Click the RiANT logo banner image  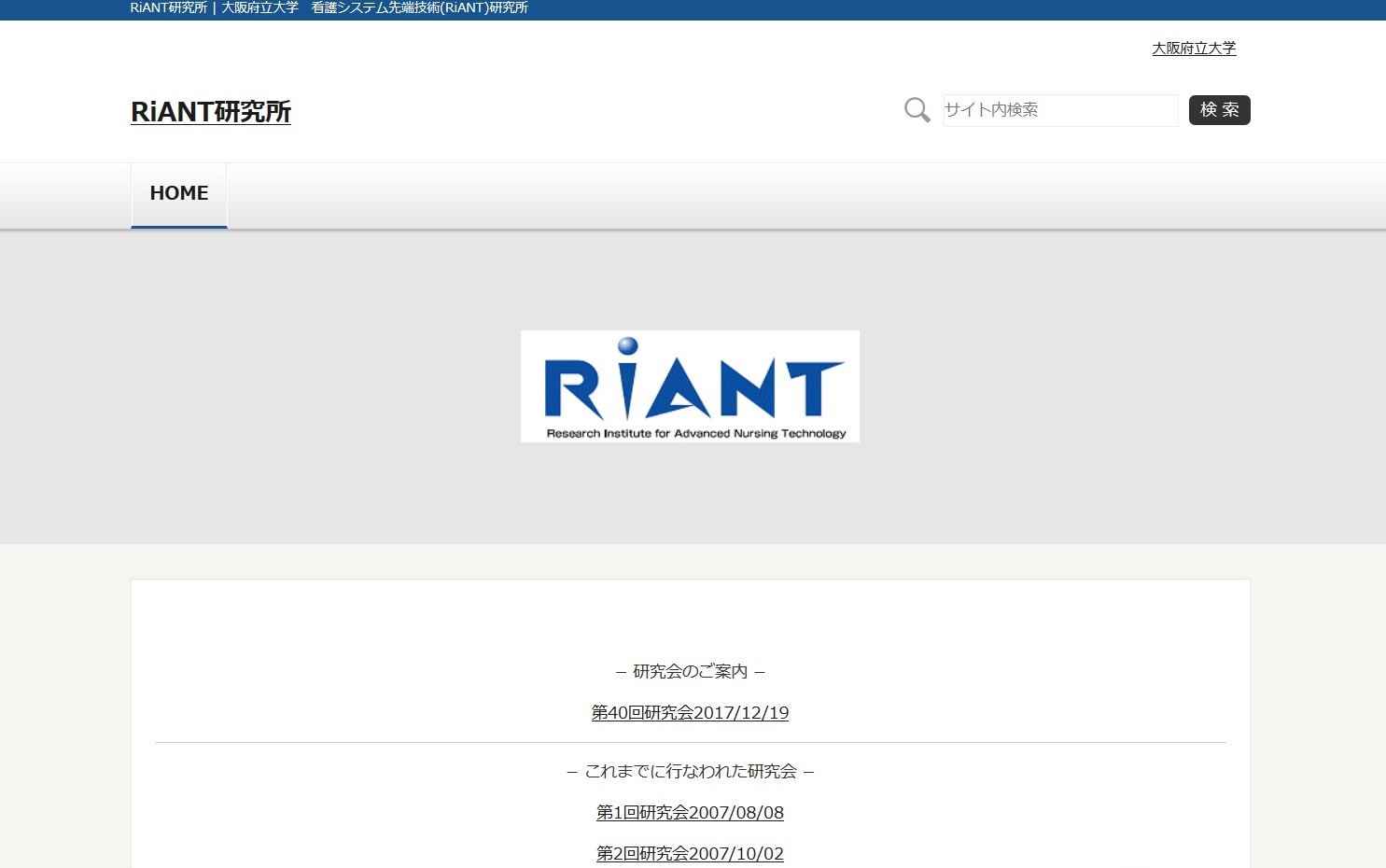pos(690,386)
